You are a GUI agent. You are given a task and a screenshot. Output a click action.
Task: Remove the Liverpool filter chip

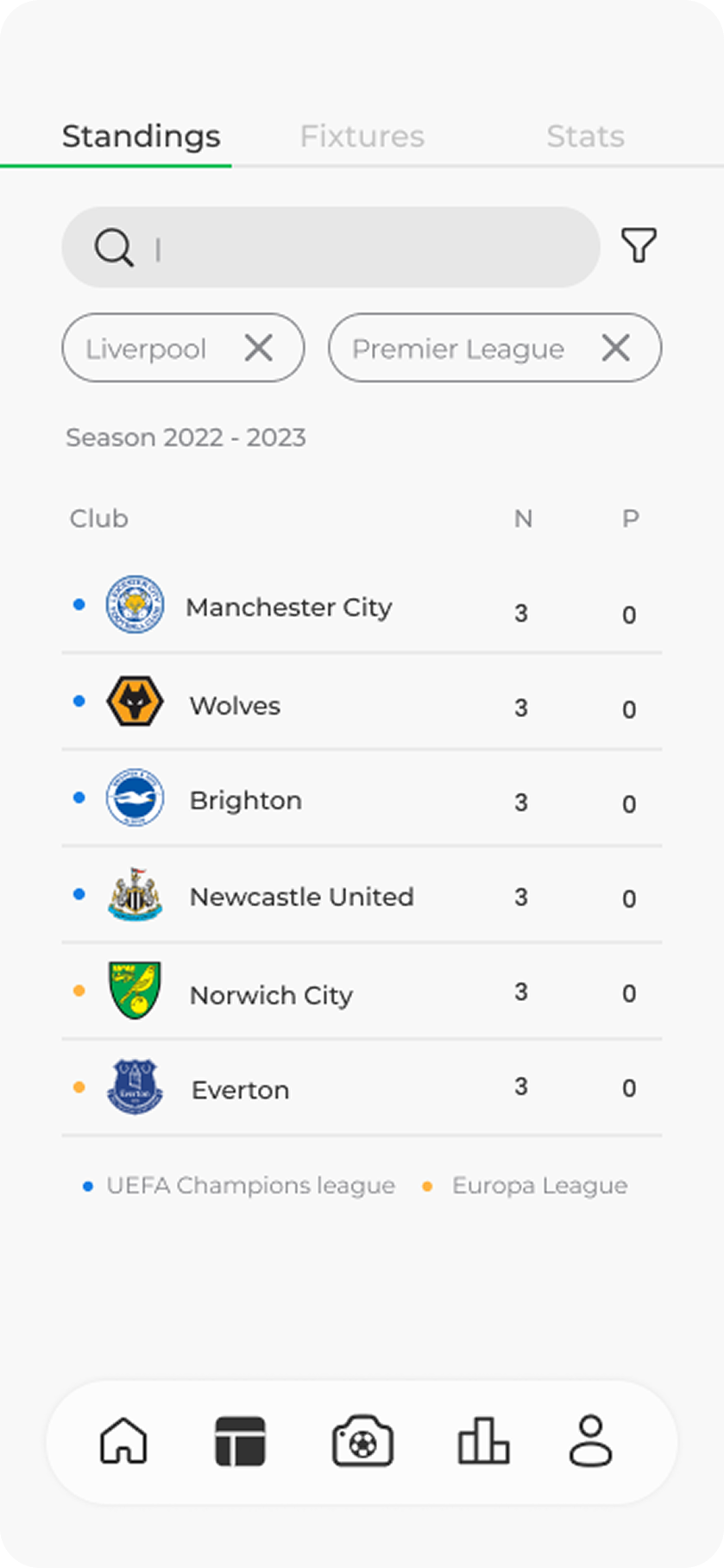coord(258,348)
